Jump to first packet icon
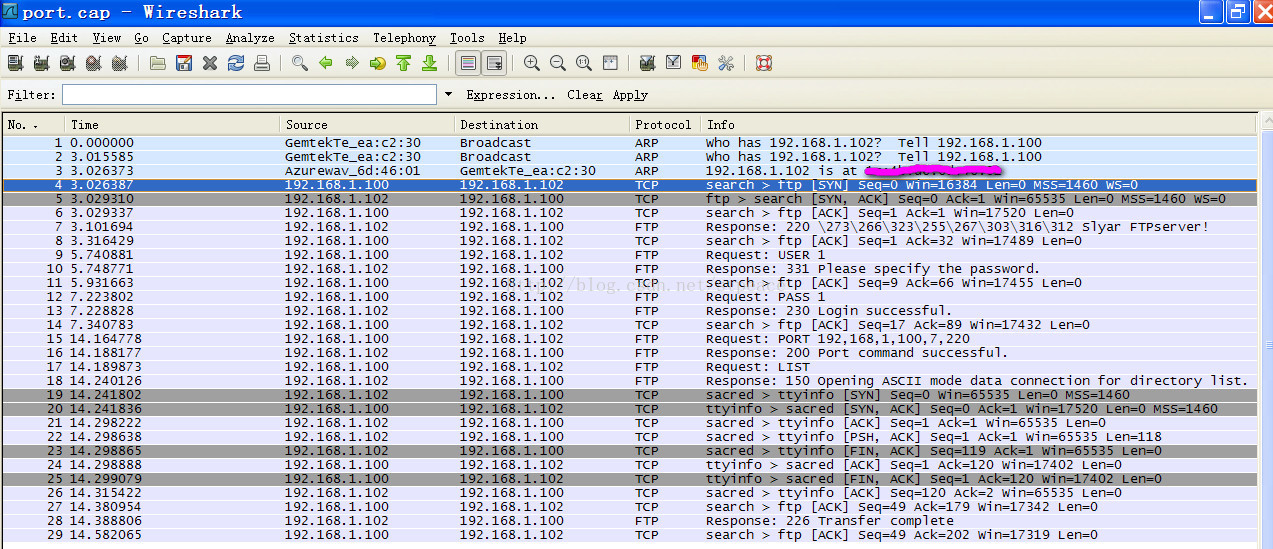 pos(404,63)
